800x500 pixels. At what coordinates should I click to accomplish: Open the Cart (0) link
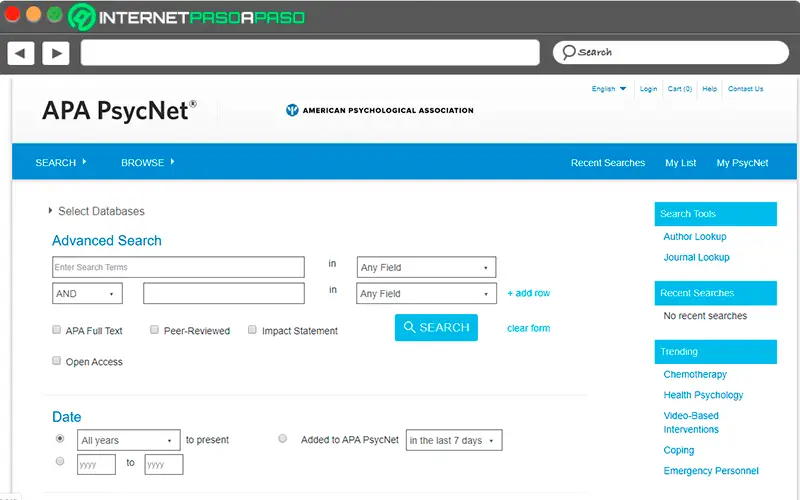click(x=680, y=89)
